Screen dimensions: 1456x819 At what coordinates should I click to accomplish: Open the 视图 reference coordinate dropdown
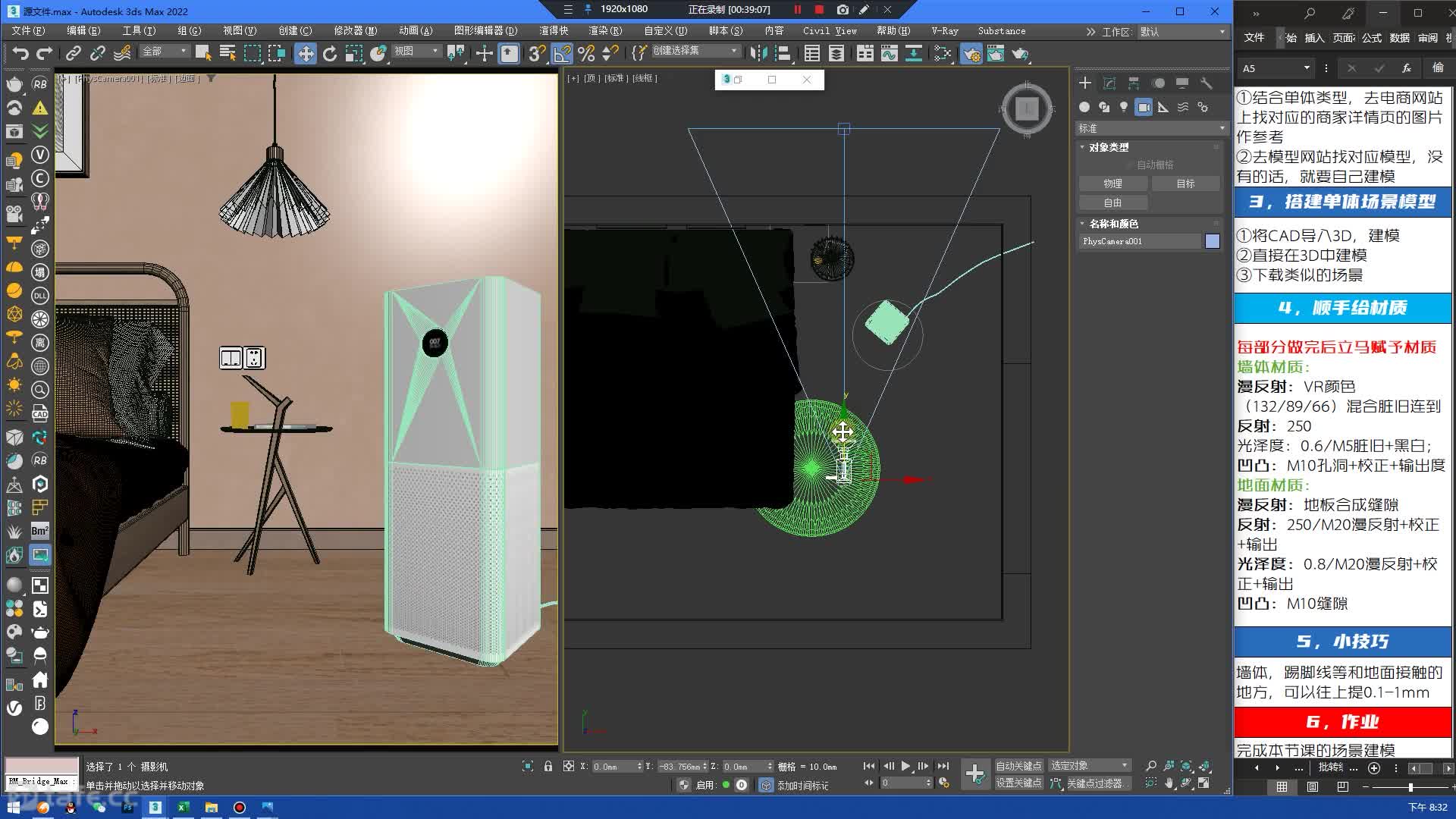click(x=416, y=51)
